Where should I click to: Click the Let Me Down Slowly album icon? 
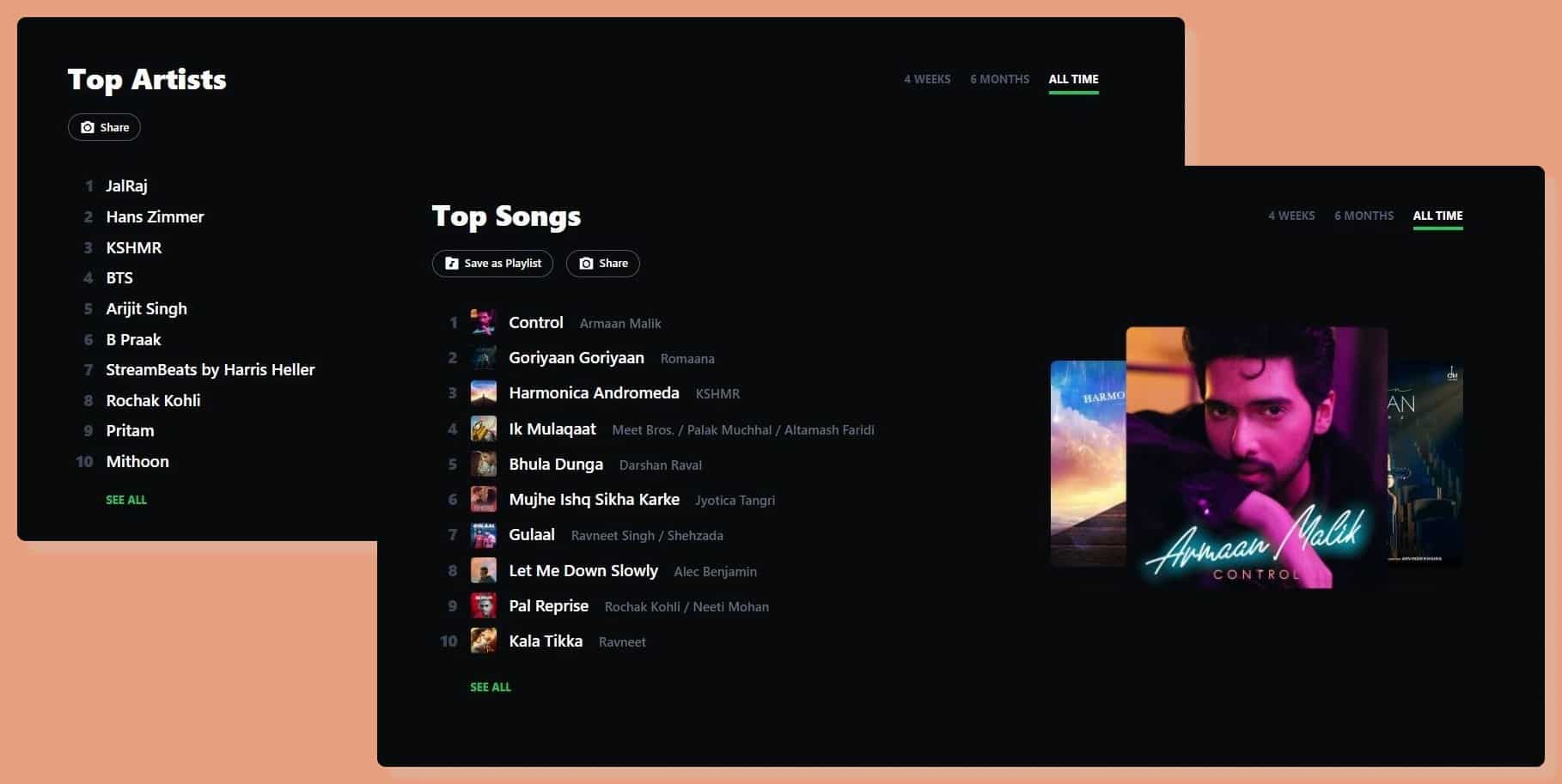click(484, 570)
